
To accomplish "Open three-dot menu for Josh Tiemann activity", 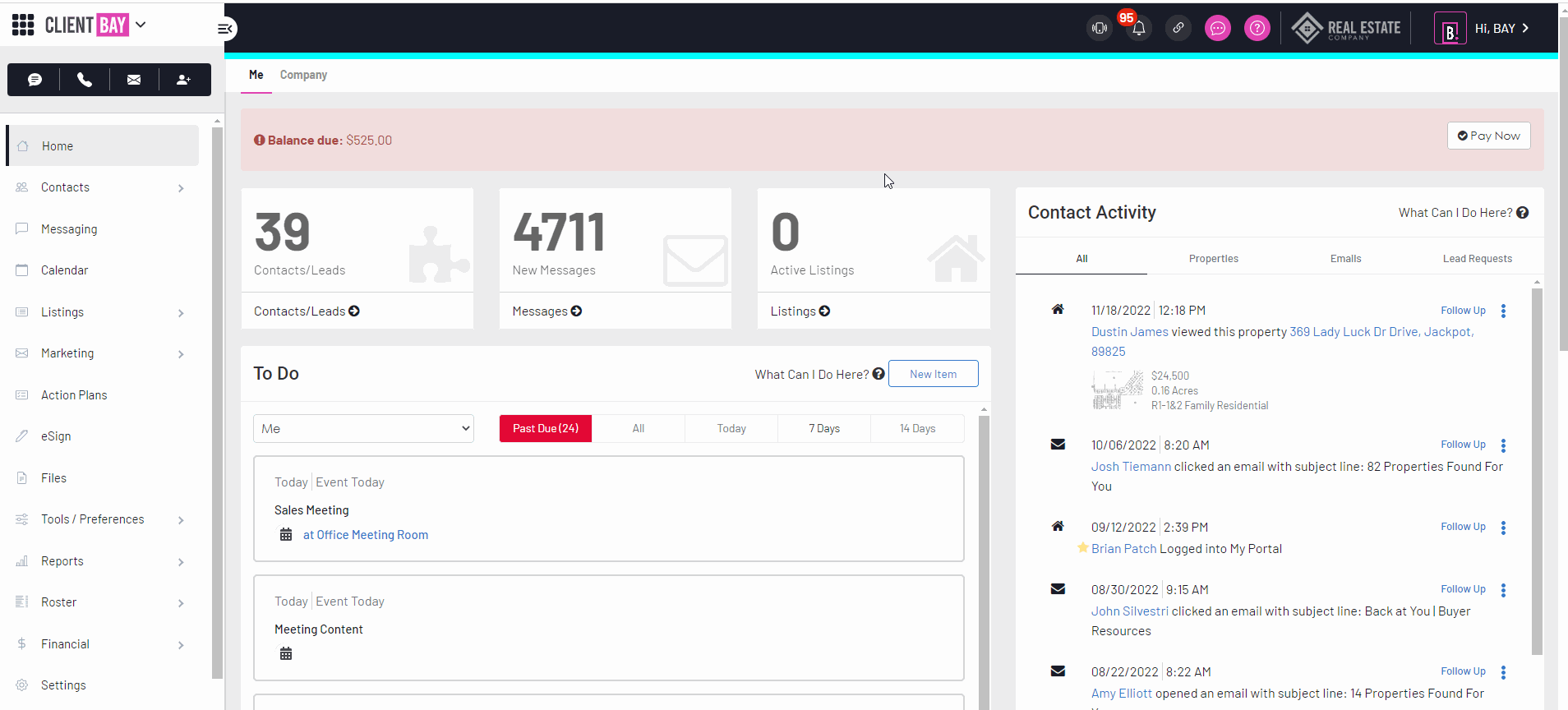I will (x=1503, y=445).
